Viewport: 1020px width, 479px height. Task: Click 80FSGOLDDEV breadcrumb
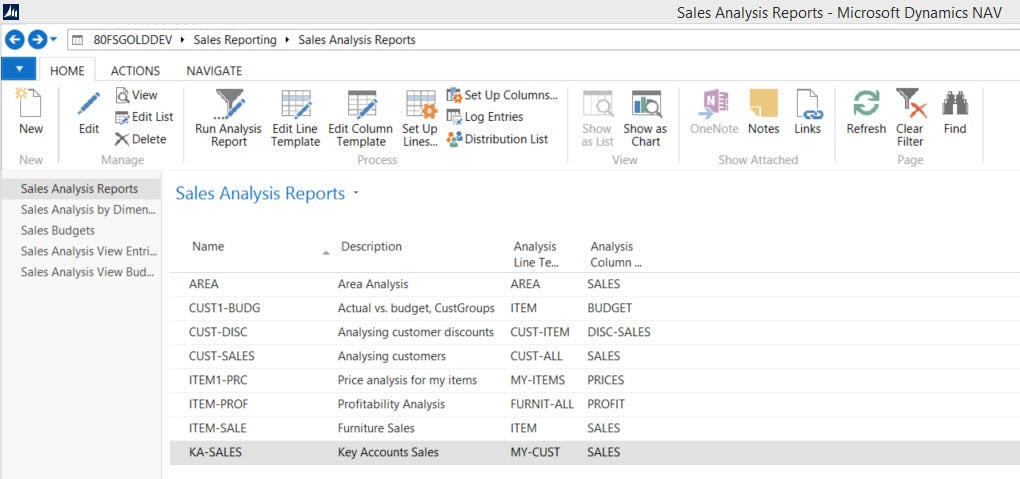133,40
